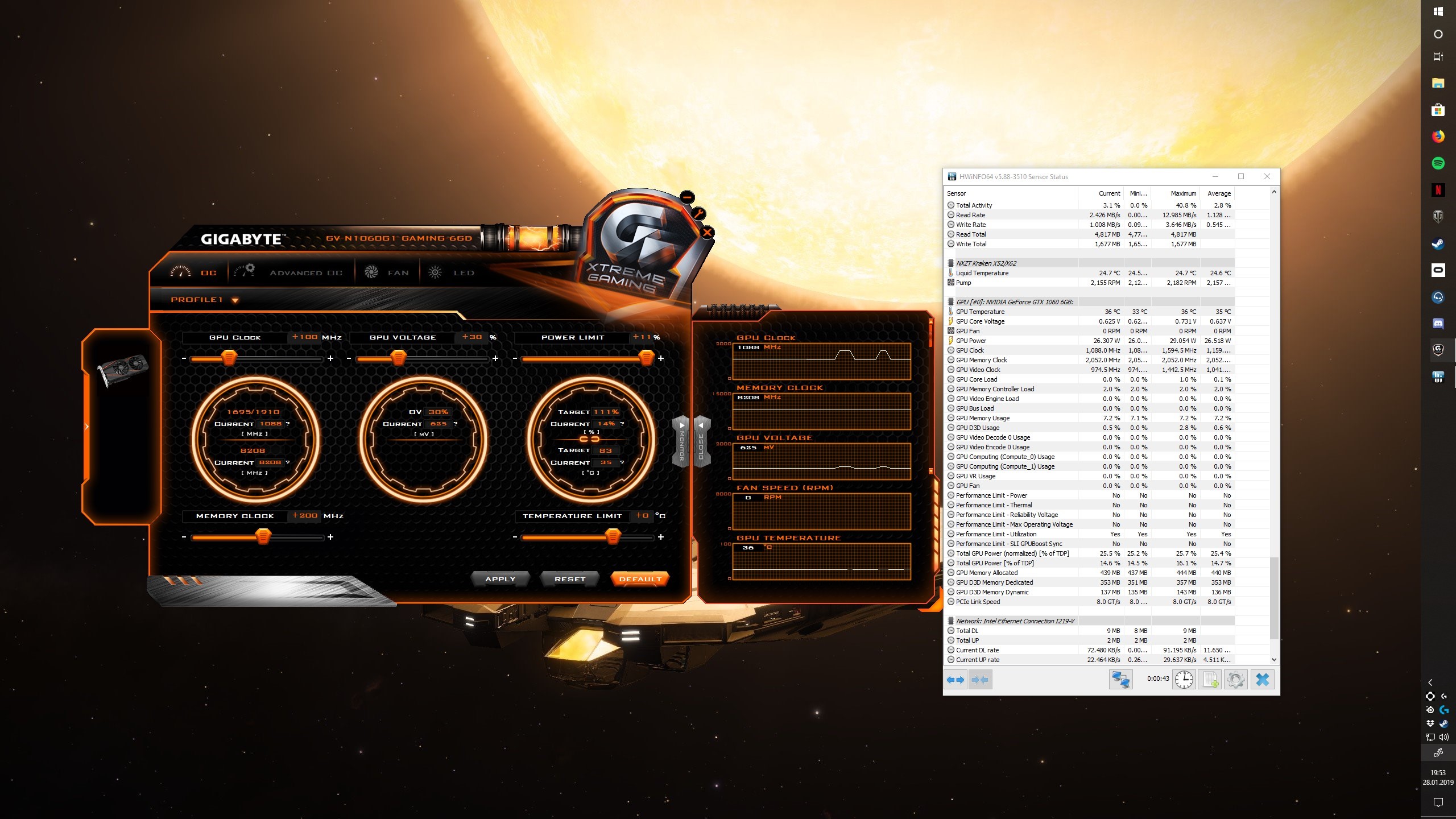Open Xtreme Gaming wrench settings icon
Screen dimensions: 1456x819
point(698,214)
